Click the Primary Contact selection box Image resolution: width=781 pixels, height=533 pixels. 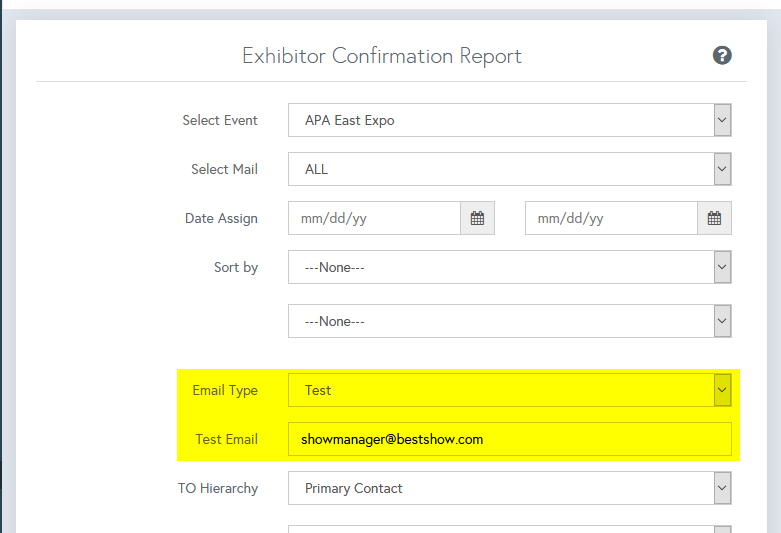500,488
